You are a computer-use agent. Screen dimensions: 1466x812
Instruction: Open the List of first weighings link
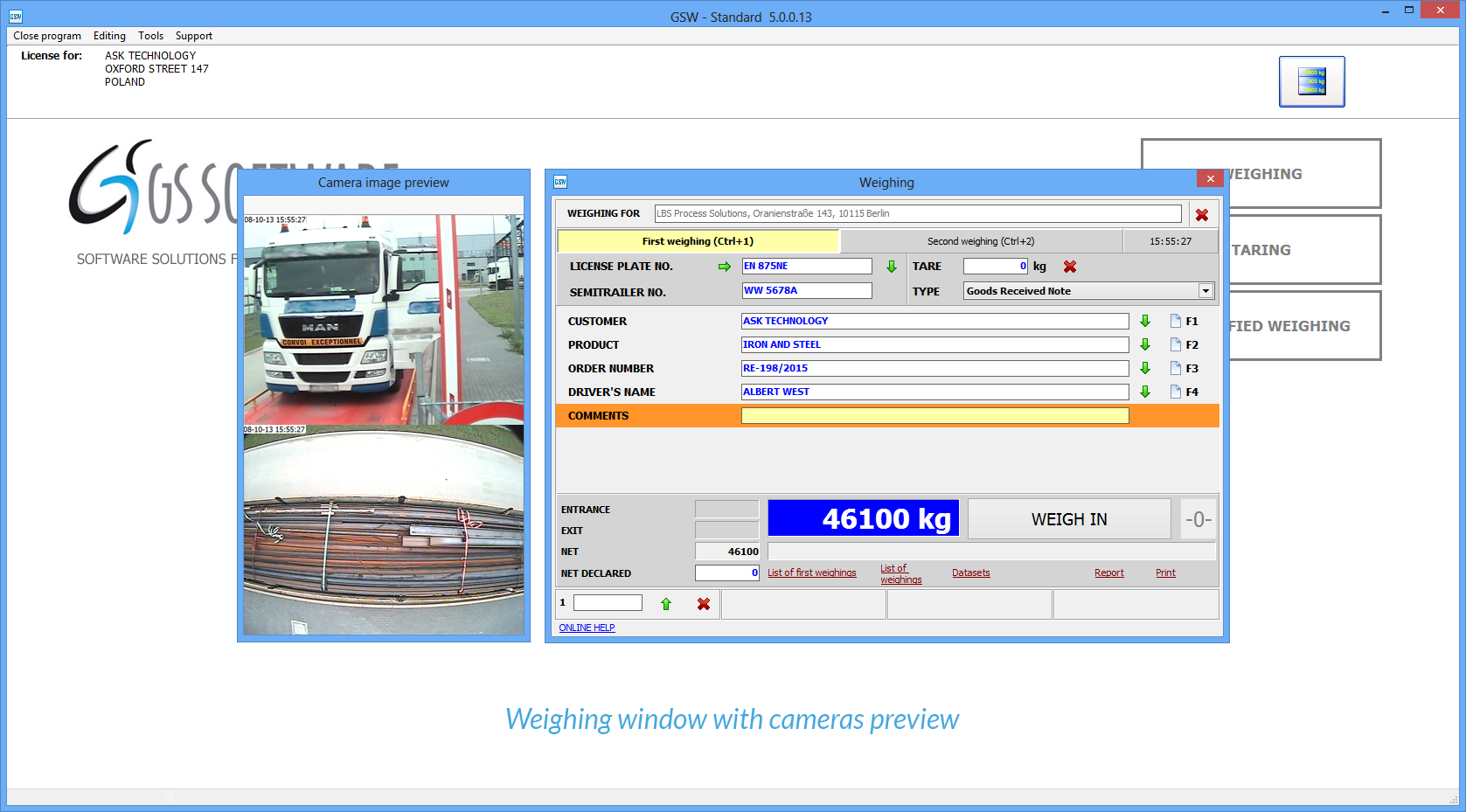[x=811, y=573]
